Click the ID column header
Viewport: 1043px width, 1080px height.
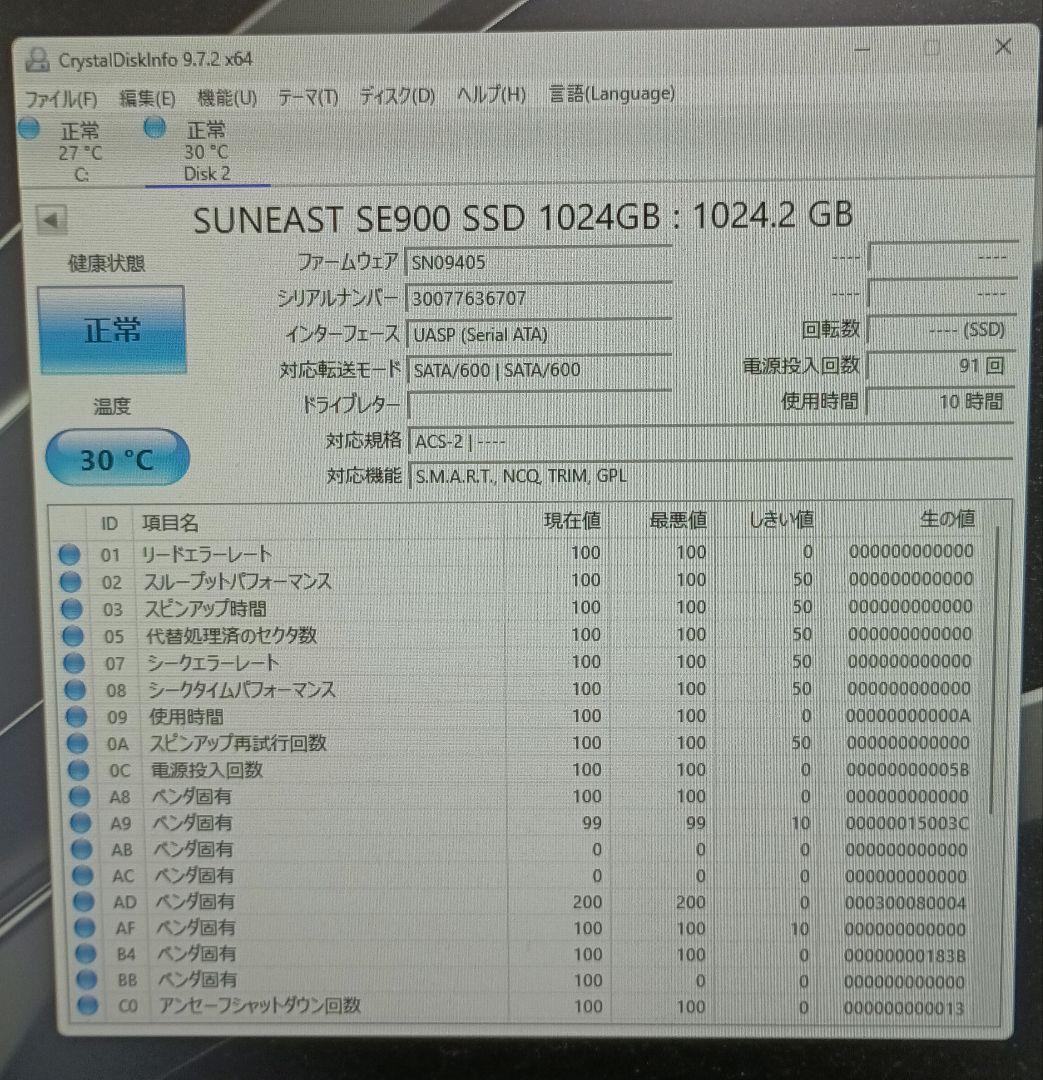[x=110, y=523]
